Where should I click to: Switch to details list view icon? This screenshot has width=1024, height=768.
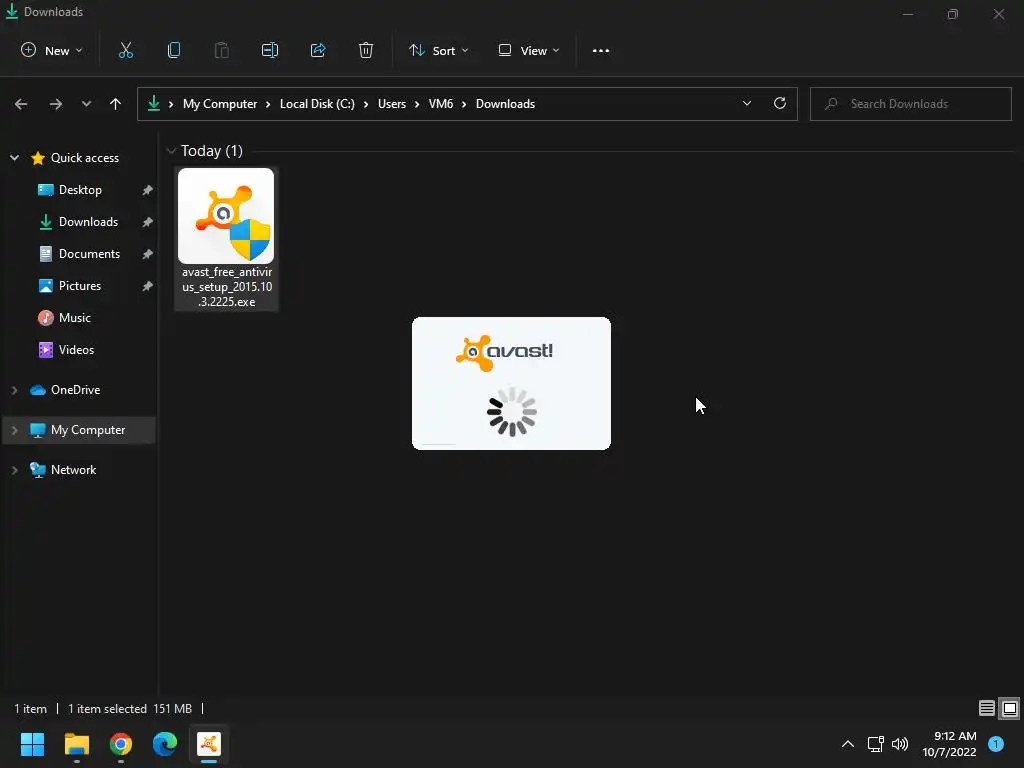click(x=987, y=708)
